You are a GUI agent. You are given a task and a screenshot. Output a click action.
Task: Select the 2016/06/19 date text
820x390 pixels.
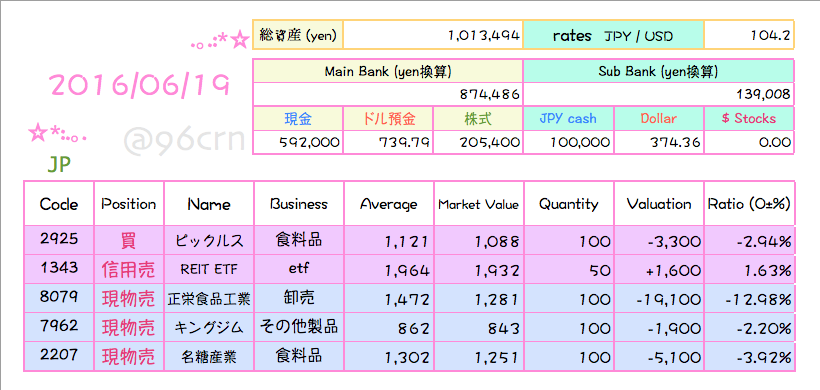(139, 84)
